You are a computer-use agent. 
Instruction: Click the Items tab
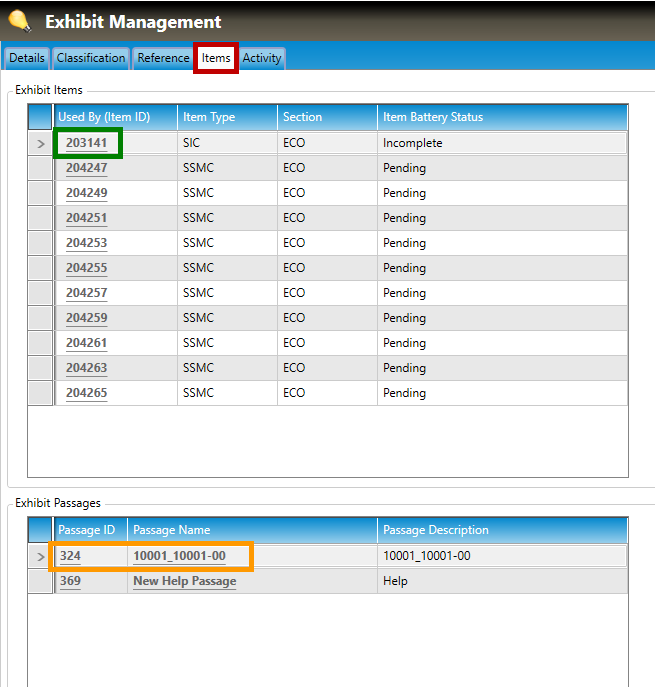[216, 58]
